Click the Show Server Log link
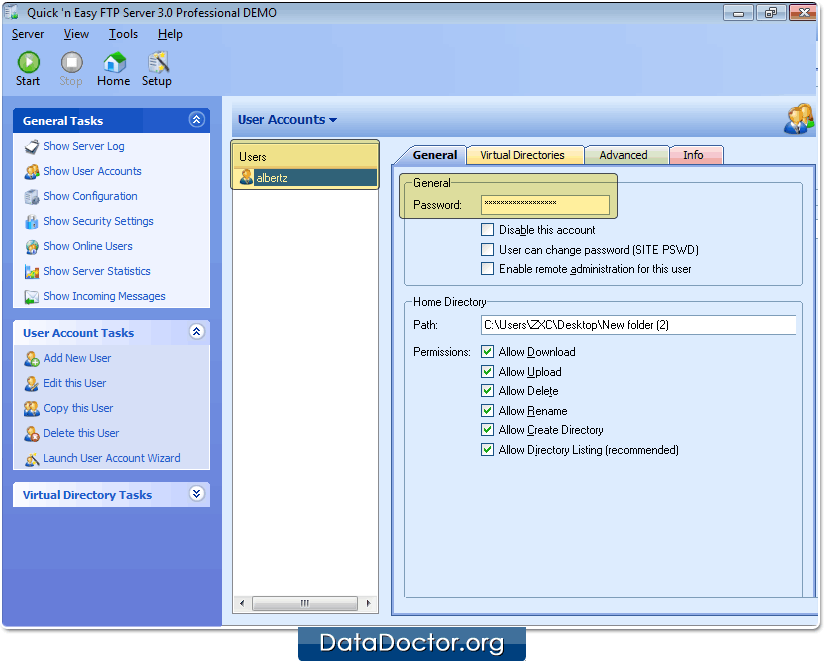This screenshot has width=824, height=661. click(x=84, y=146)
